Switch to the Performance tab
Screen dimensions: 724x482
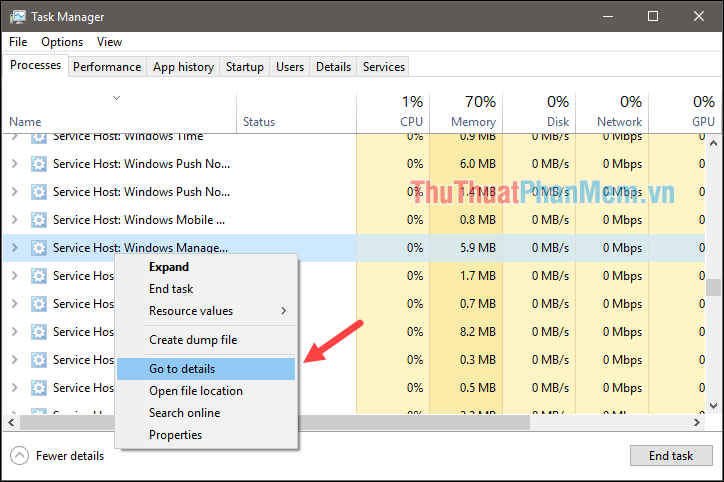click(x=107, y=67)
